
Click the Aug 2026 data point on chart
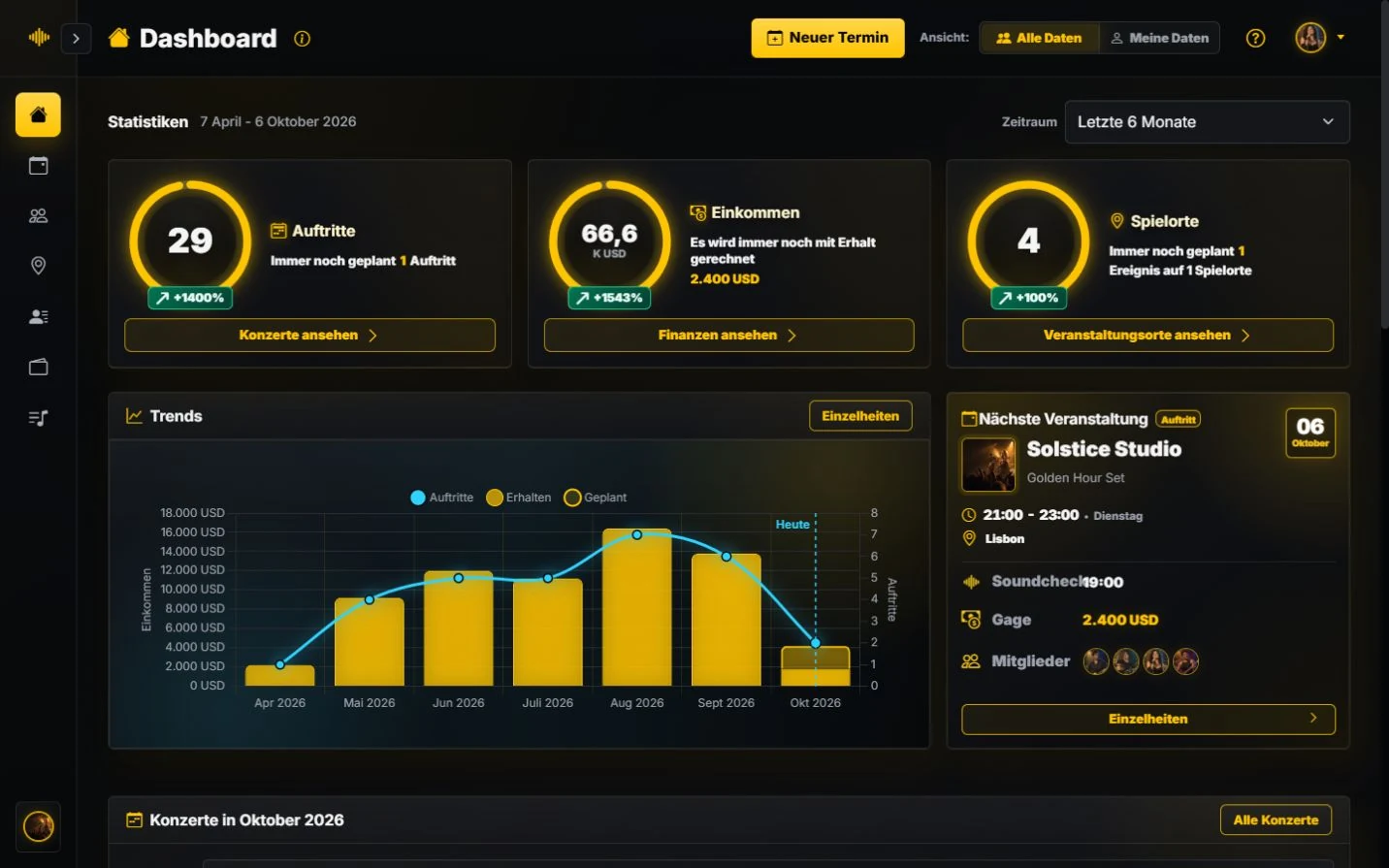click(637, 534)
